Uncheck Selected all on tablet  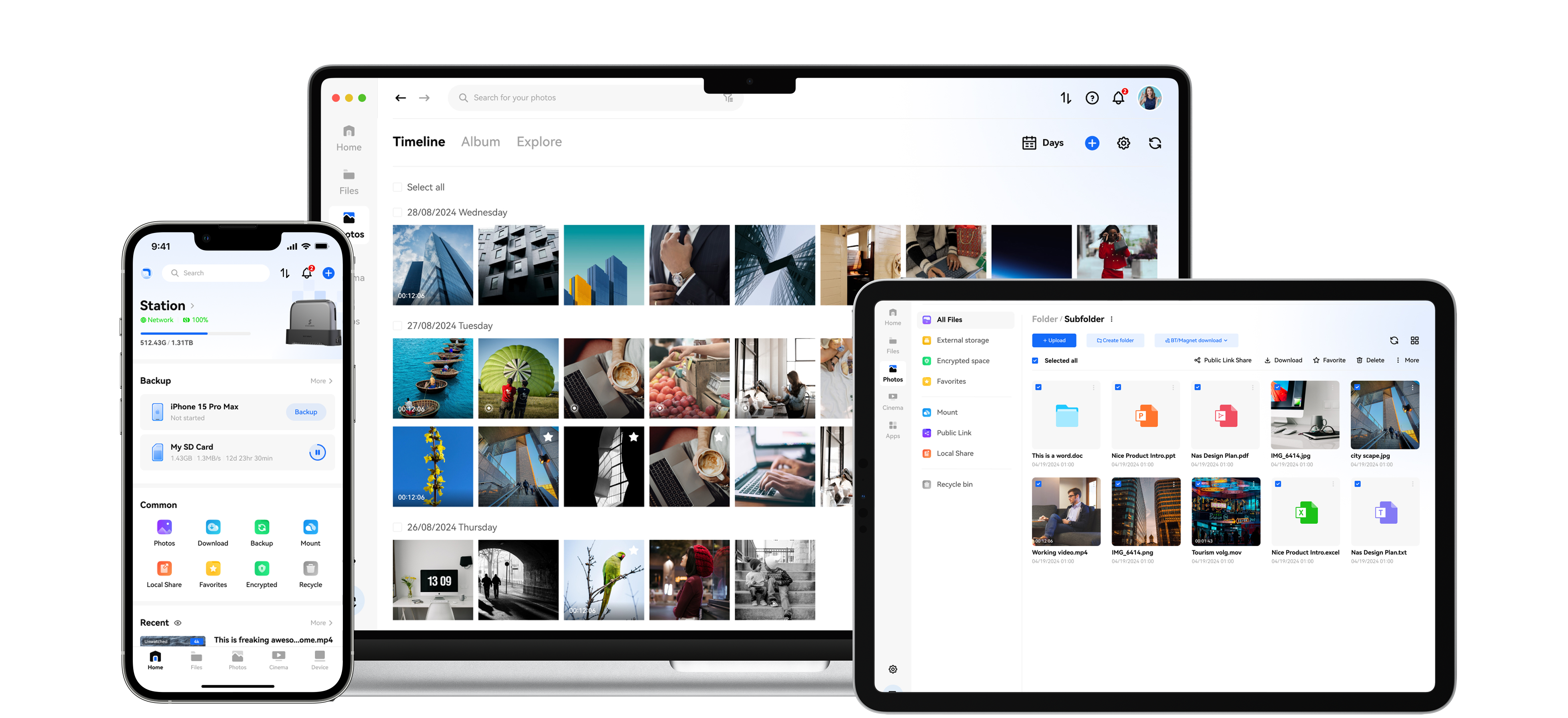coord(1035,361)
